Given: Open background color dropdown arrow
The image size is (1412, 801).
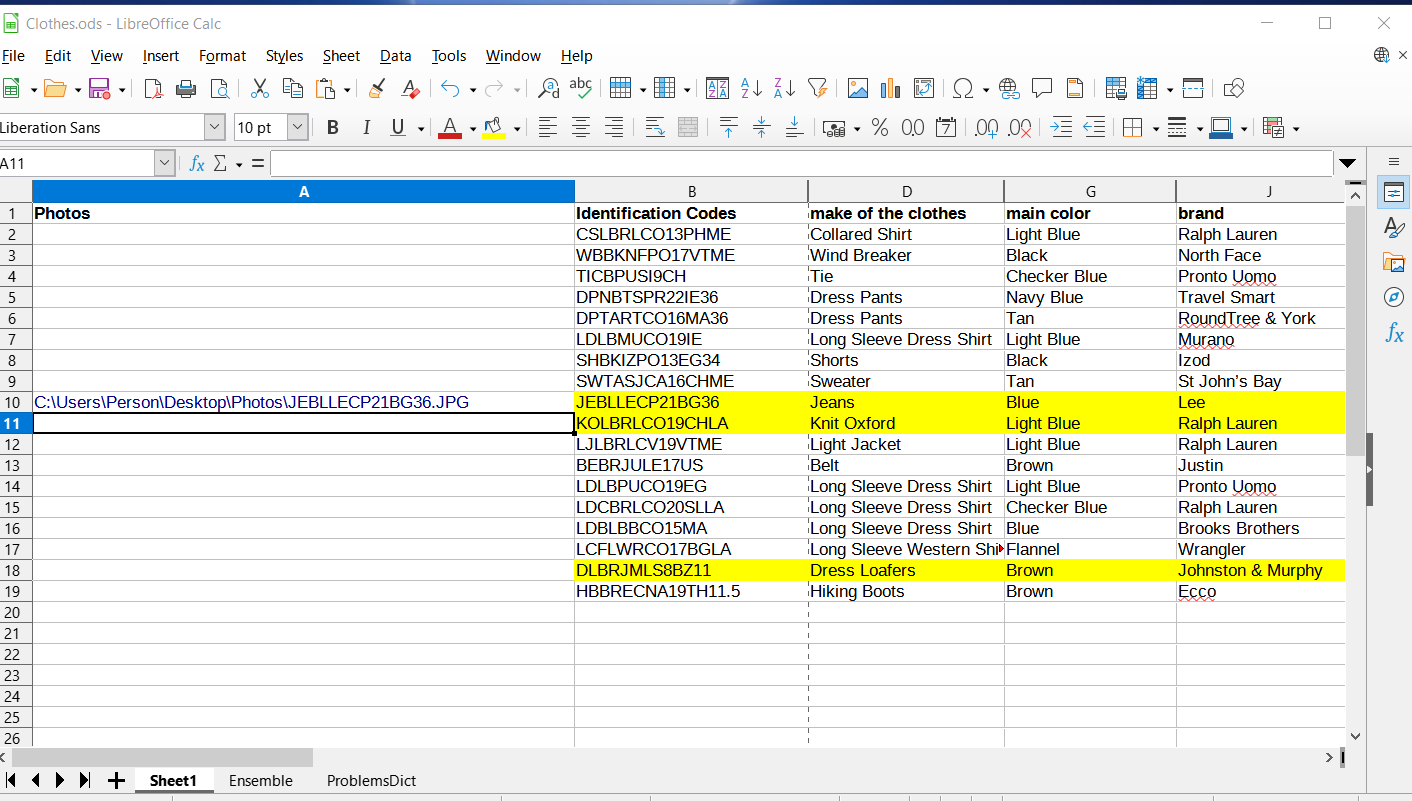Looking at the screenshot, I should pos(517,128).
